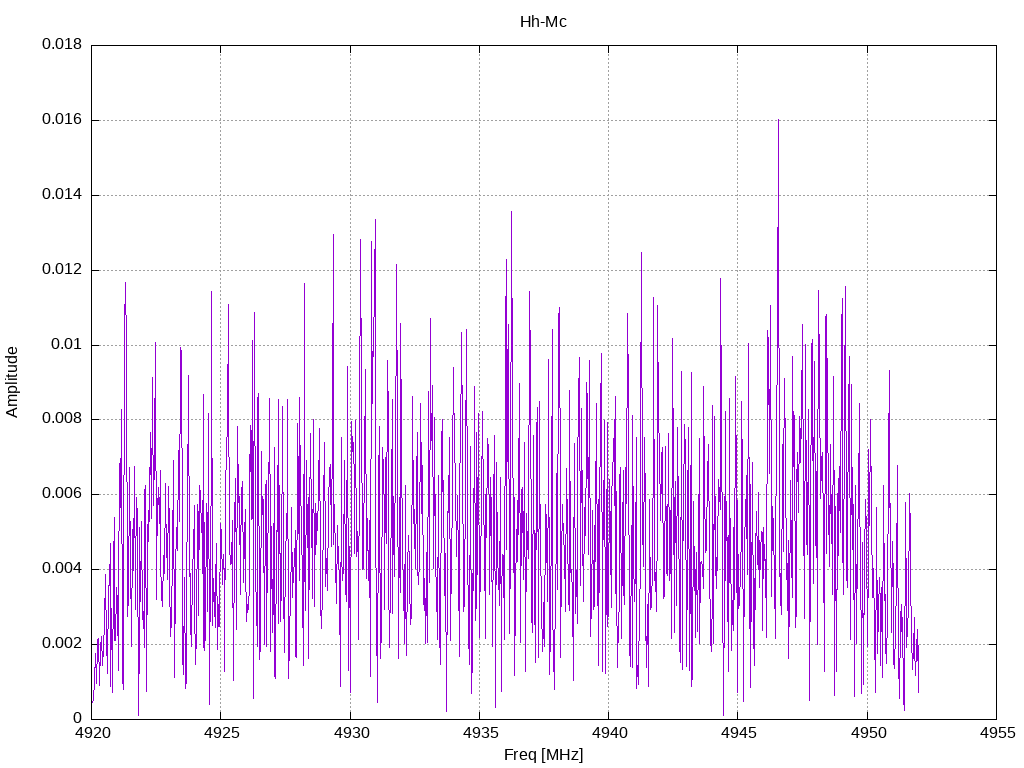Click the 4925 x-axis tick label
The image size is (1024, 768).
(x=221, y=733)
